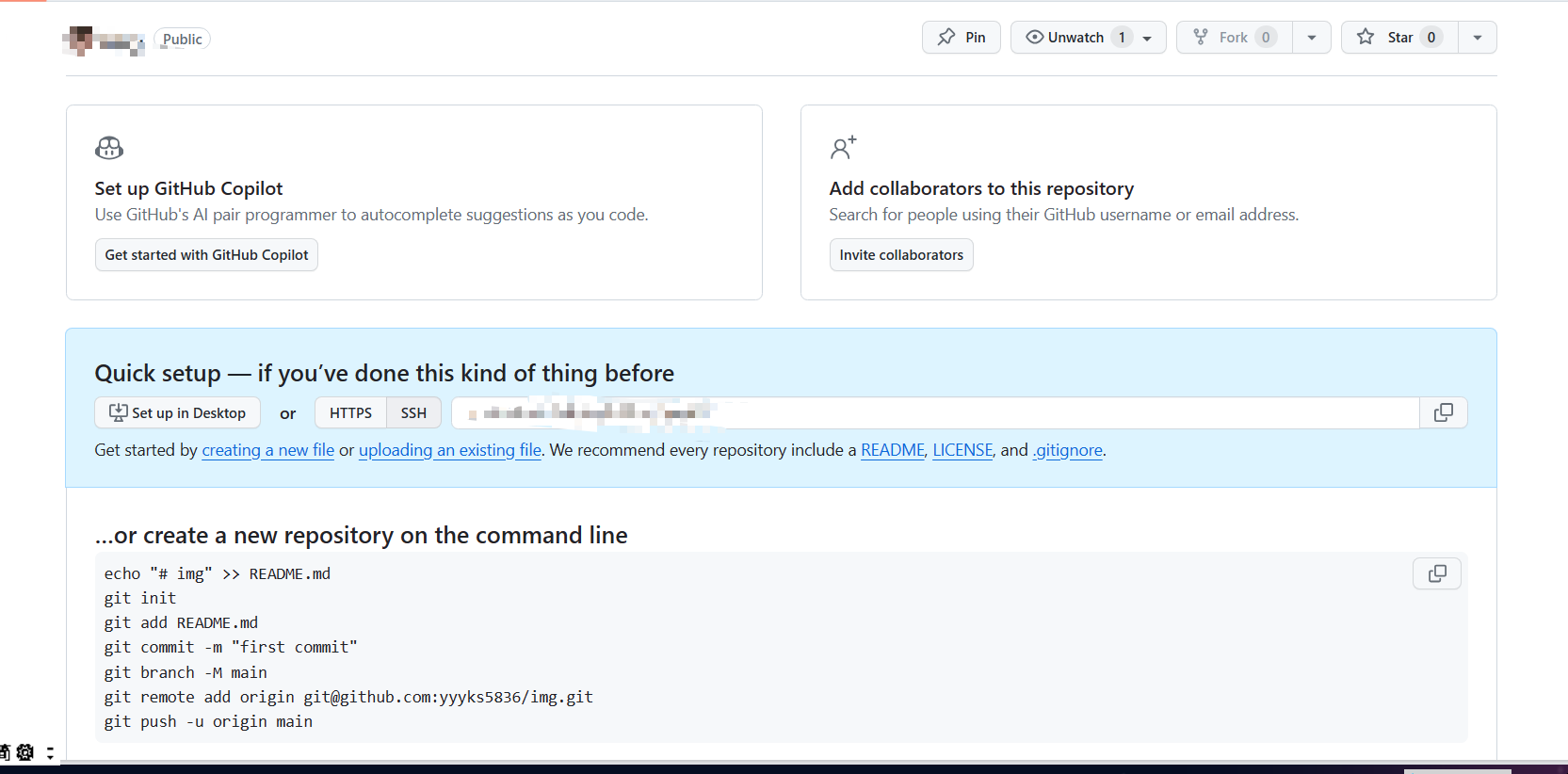Copy the command line setup commands
Viewport: 1568px width, 774px height.
tap(1437, 573)
